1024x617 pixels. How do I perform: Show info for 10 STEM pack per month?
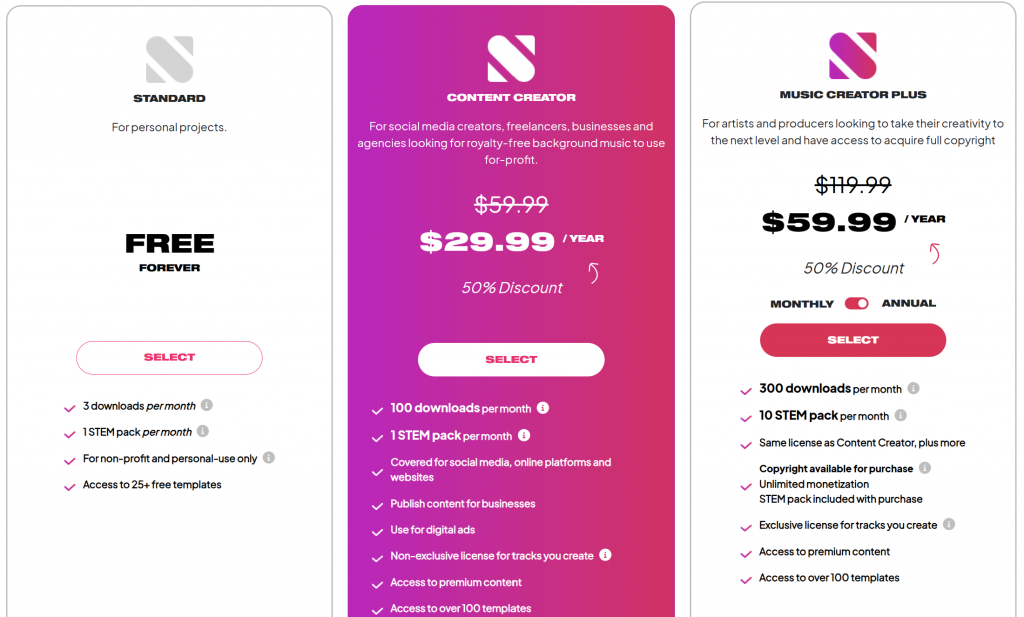(x=901, y=415)
